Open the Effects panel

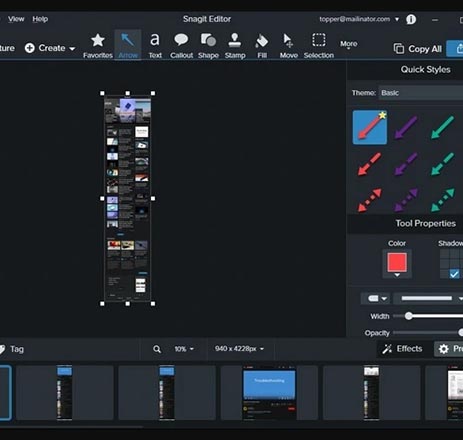pos(402,349)
